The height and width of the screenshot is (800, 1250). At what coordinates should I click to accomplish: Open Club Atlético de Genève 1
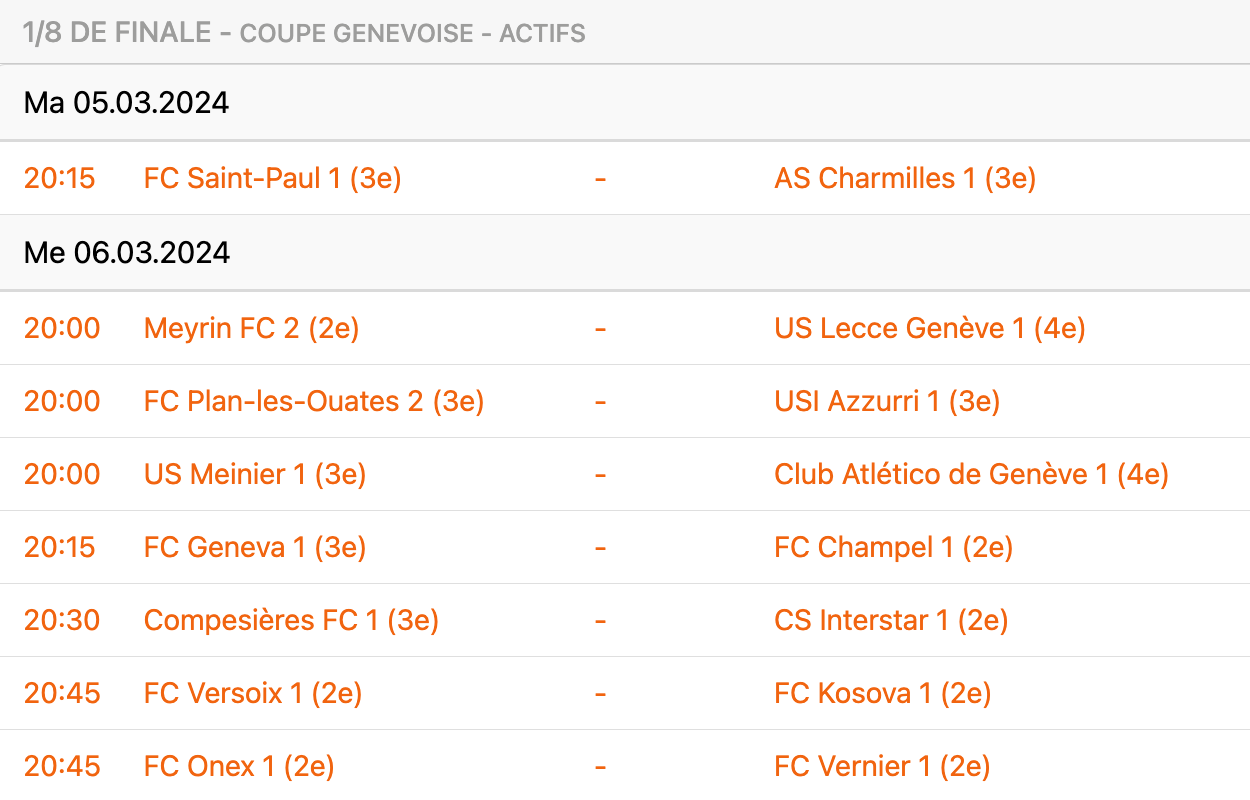[x=970, y=474]
